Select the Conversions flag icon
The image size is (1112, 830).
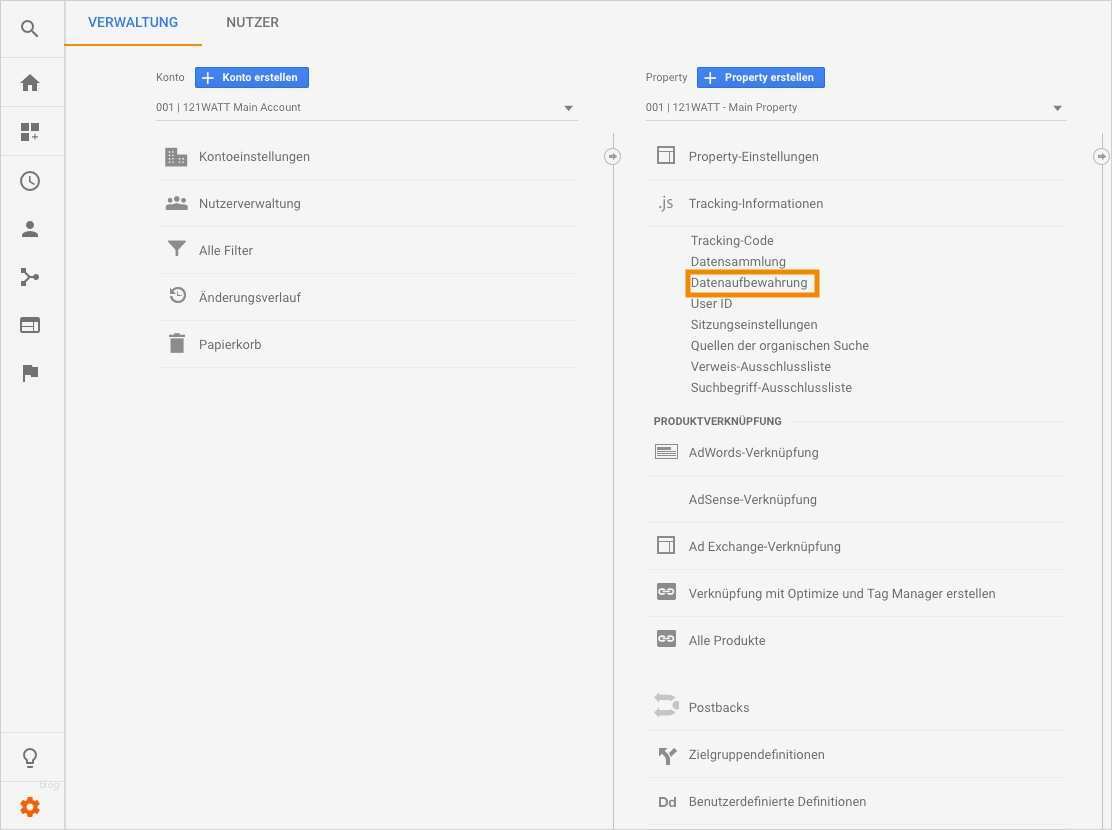coord(29,372)
